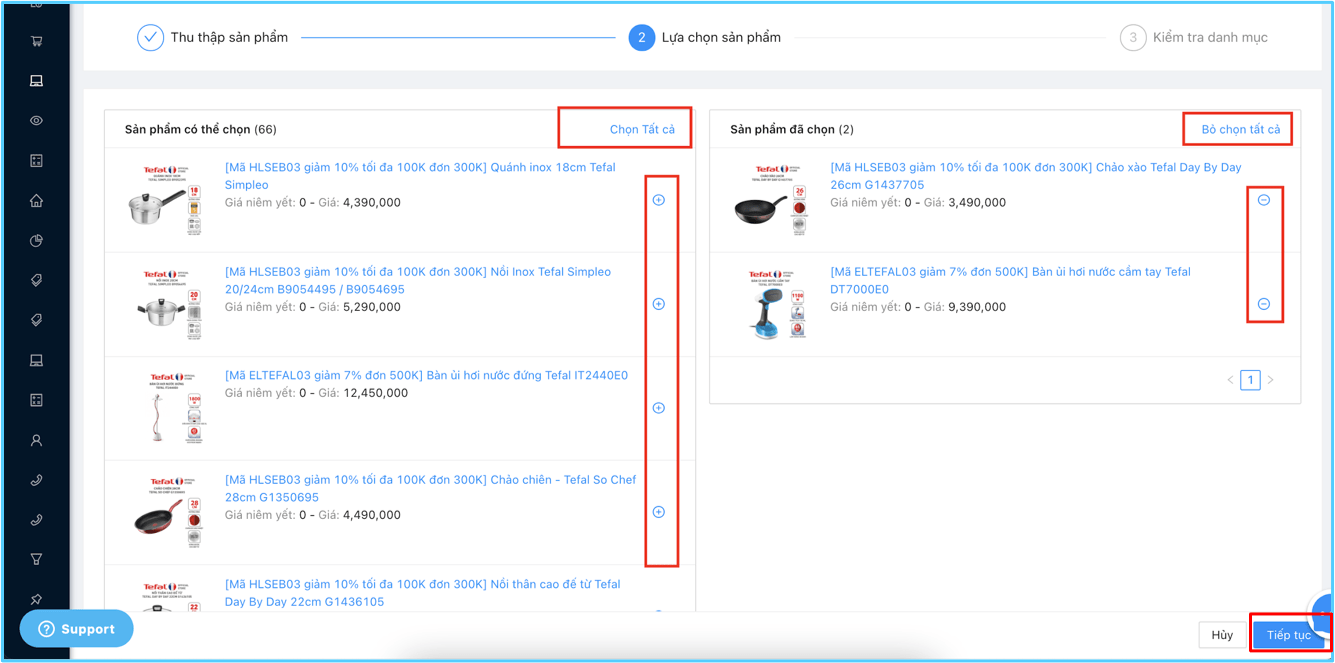Click Chọn Tất cả to select all products
The image size is (1335, 663).
(642, 129)
